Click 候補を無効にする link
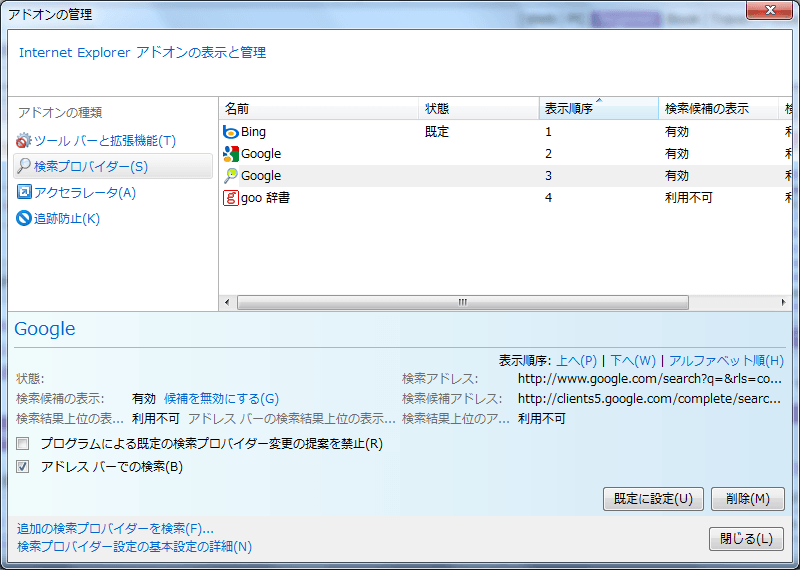 click(221, 399)
